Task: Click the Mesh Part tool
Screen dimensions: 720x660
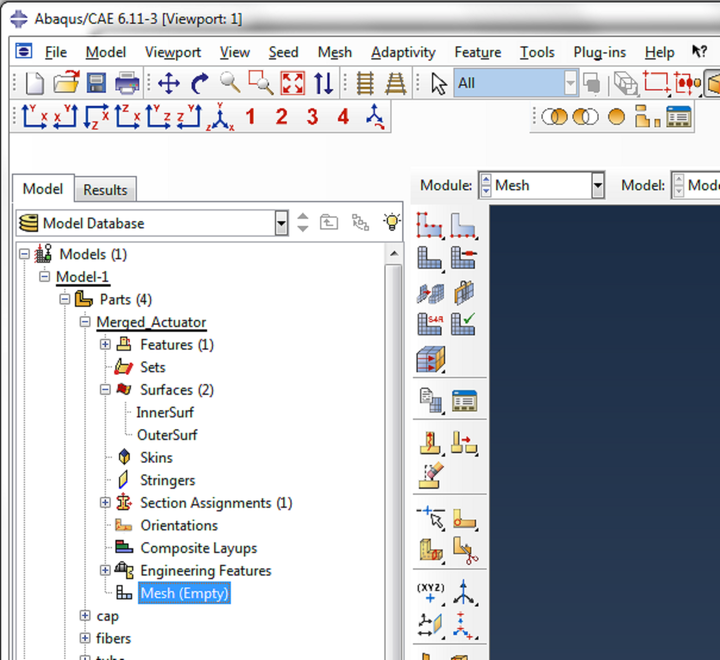Action: pos(430,258)
